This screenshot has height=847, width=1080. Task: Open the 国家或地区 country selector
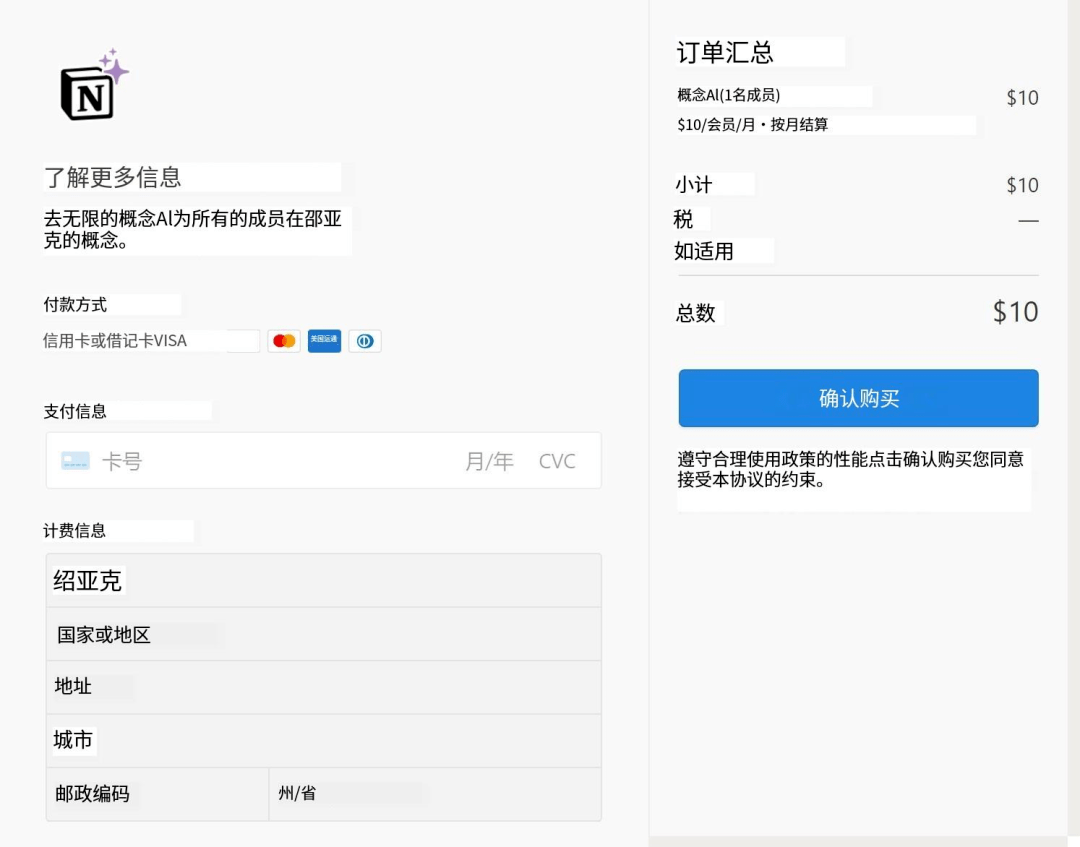point(324,634)
